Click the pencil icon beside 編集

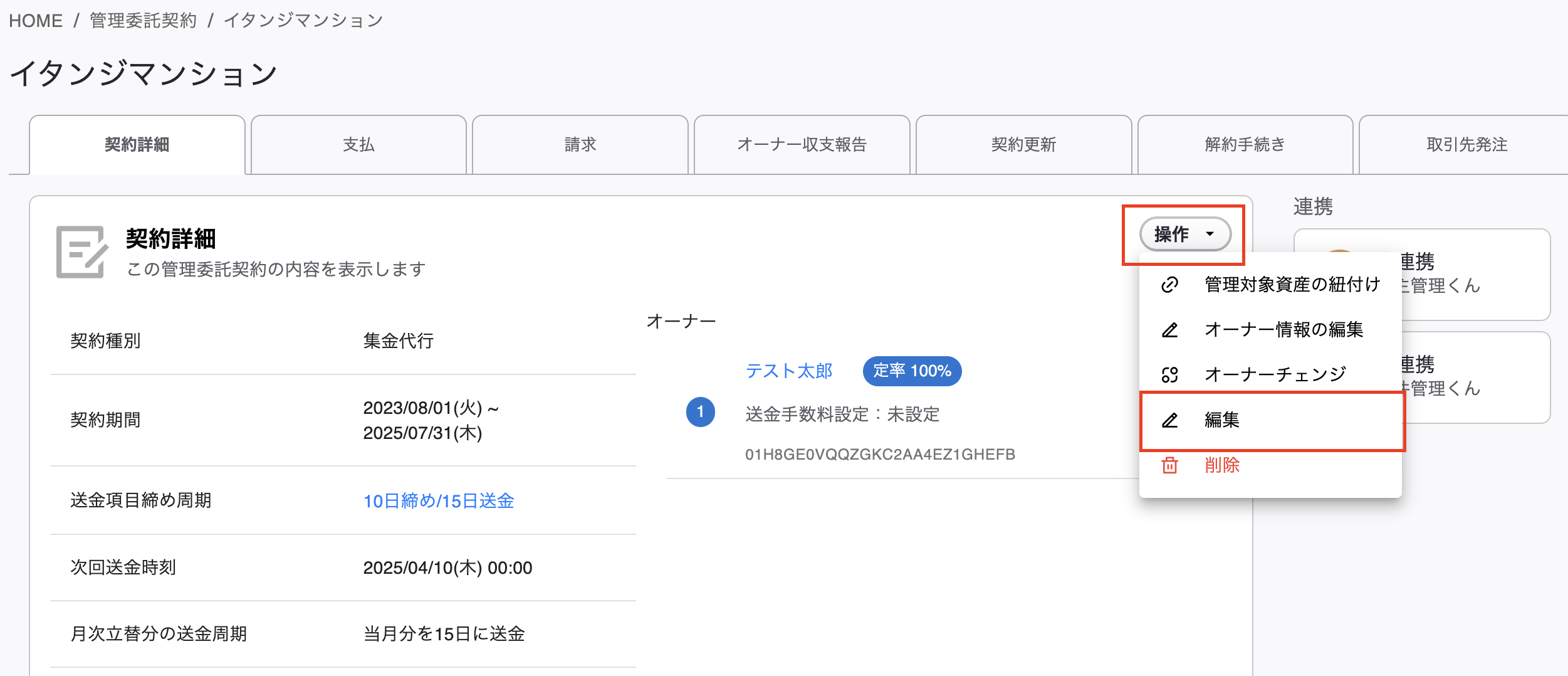point(1169,420)
